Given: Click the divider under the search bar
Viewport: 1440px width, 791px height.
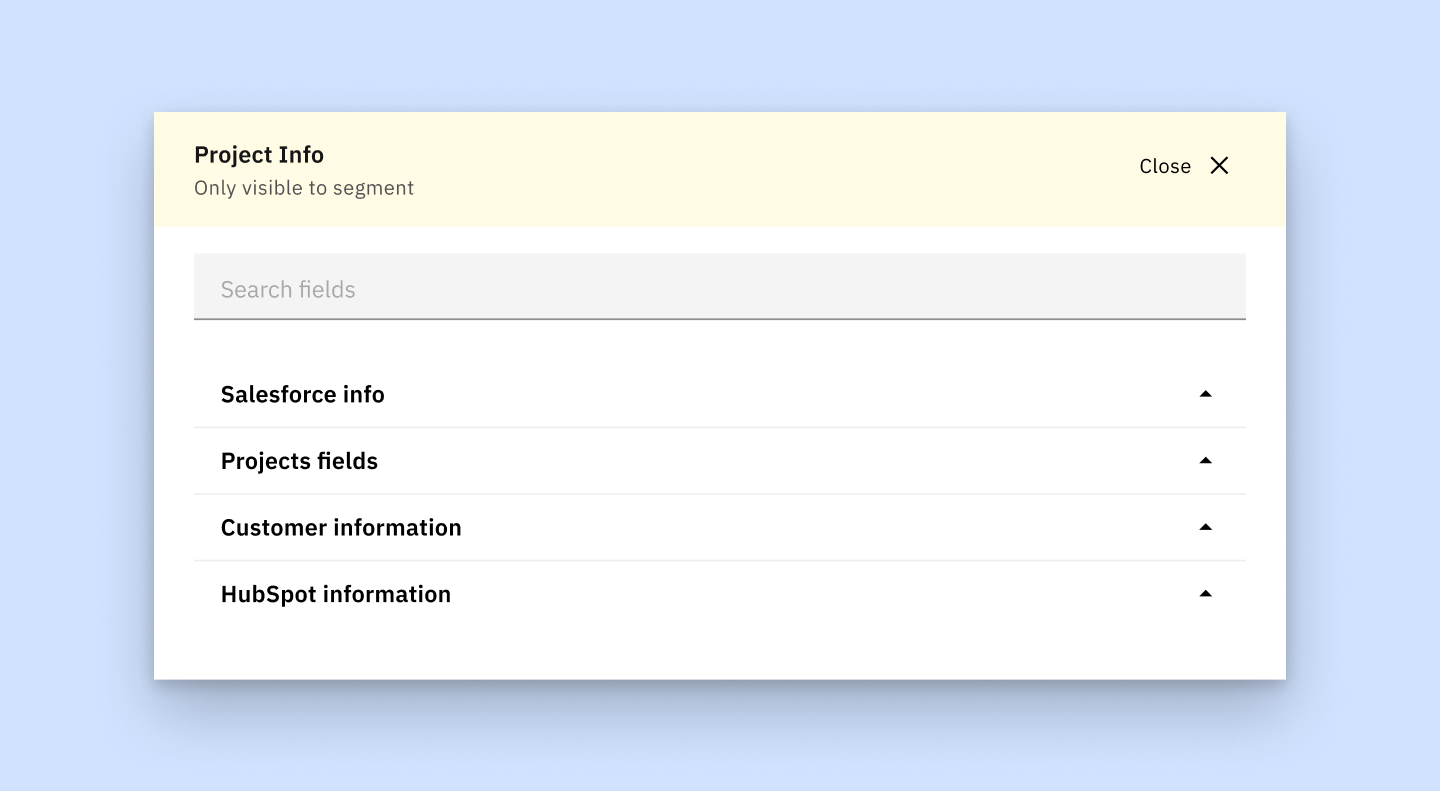Looking at the screenshot, I should click(x=720, y=320).
